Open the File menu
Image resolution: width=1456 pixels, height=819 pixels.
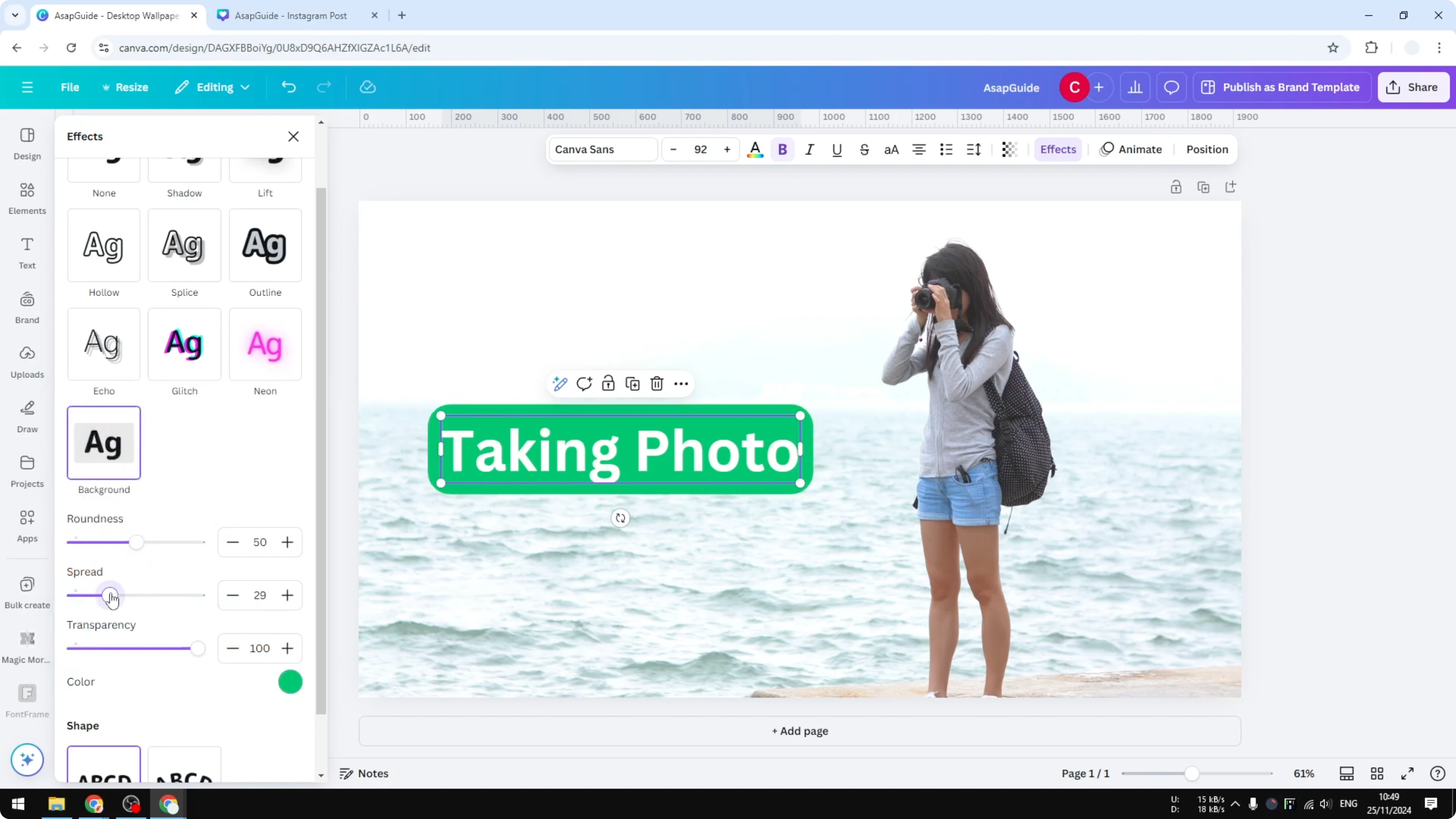click(x=70, y=87)
